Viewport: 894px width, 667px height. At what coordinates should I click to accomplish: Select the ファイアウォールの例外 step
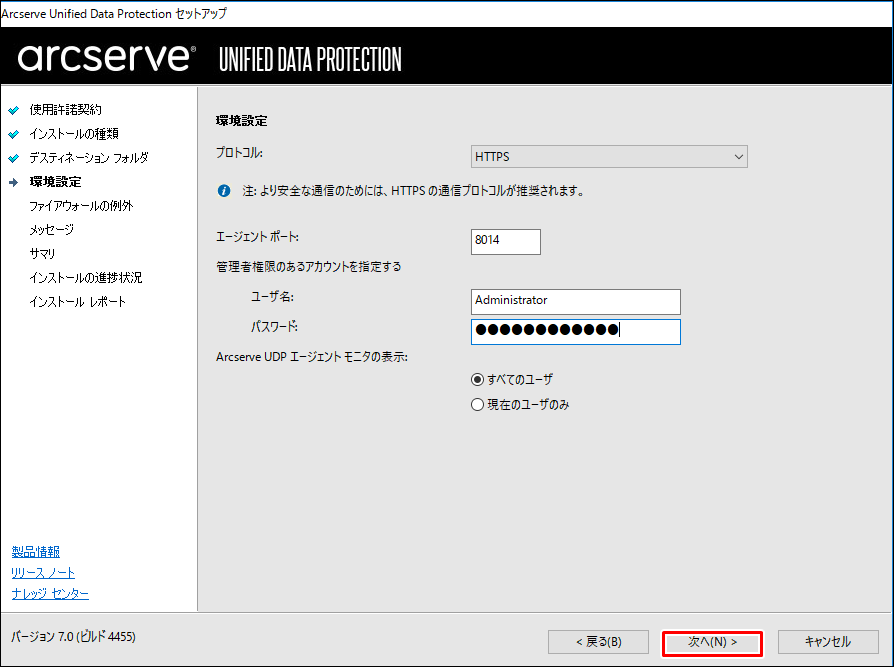(x=81, y=206)
